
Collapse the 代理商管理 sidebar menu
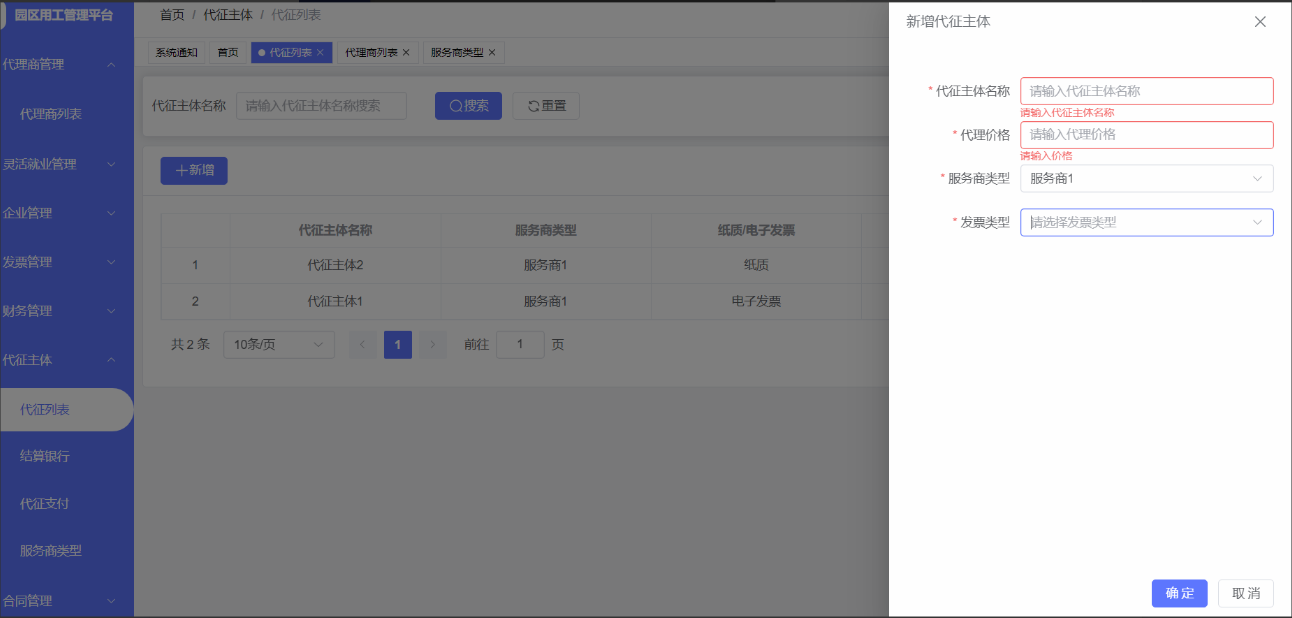tap(60, 65)
